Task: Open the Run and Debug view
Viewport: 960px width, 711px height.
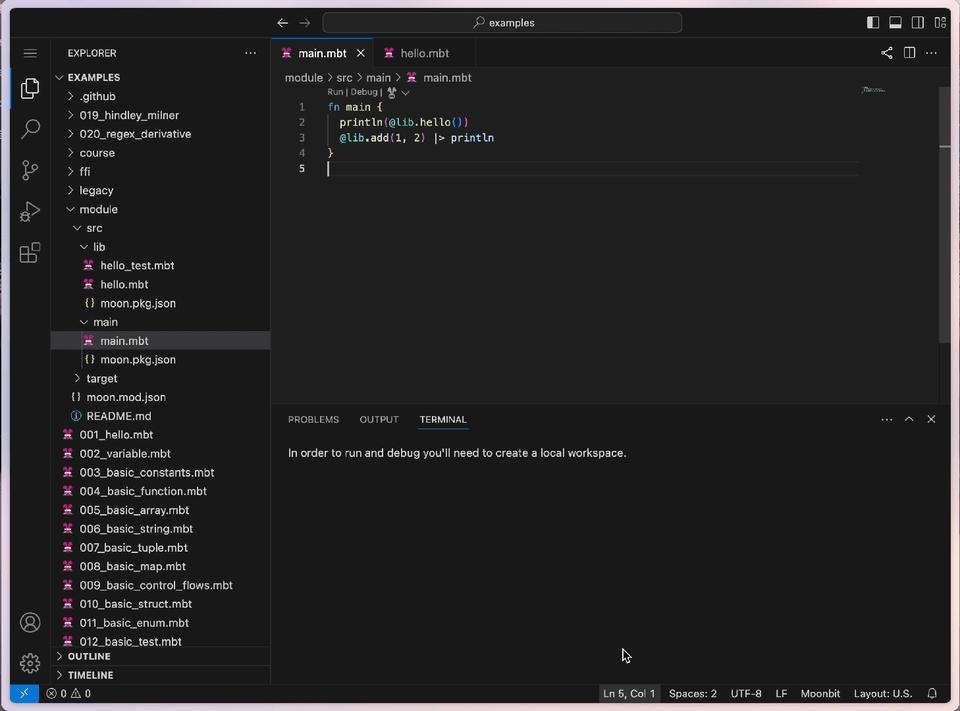Action: pyautogui.click(x=29, y=211)
